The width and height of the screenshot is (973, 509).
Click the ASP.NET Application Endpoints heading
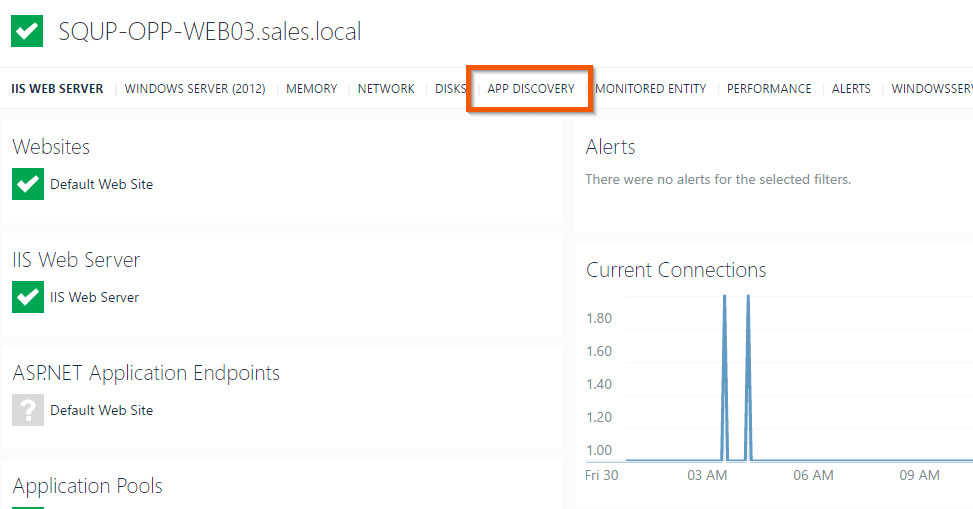(146, 373)
